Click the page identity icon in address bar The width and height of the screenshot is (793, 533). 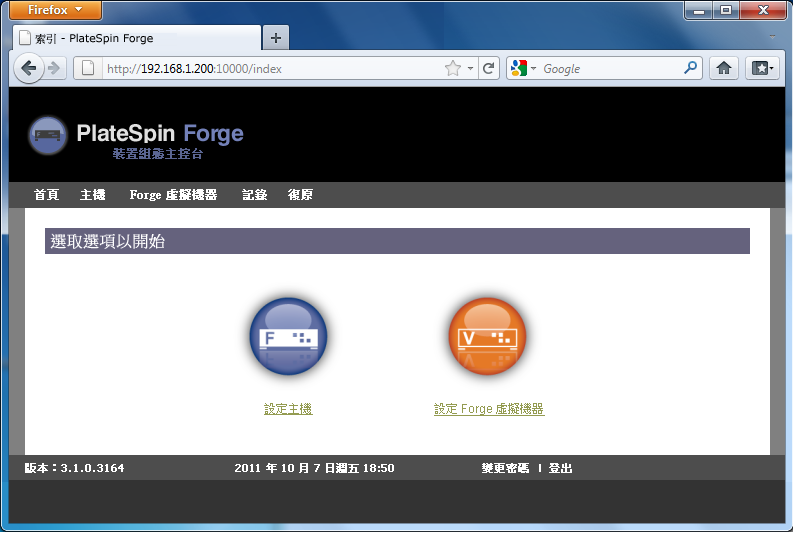[88, 68]
